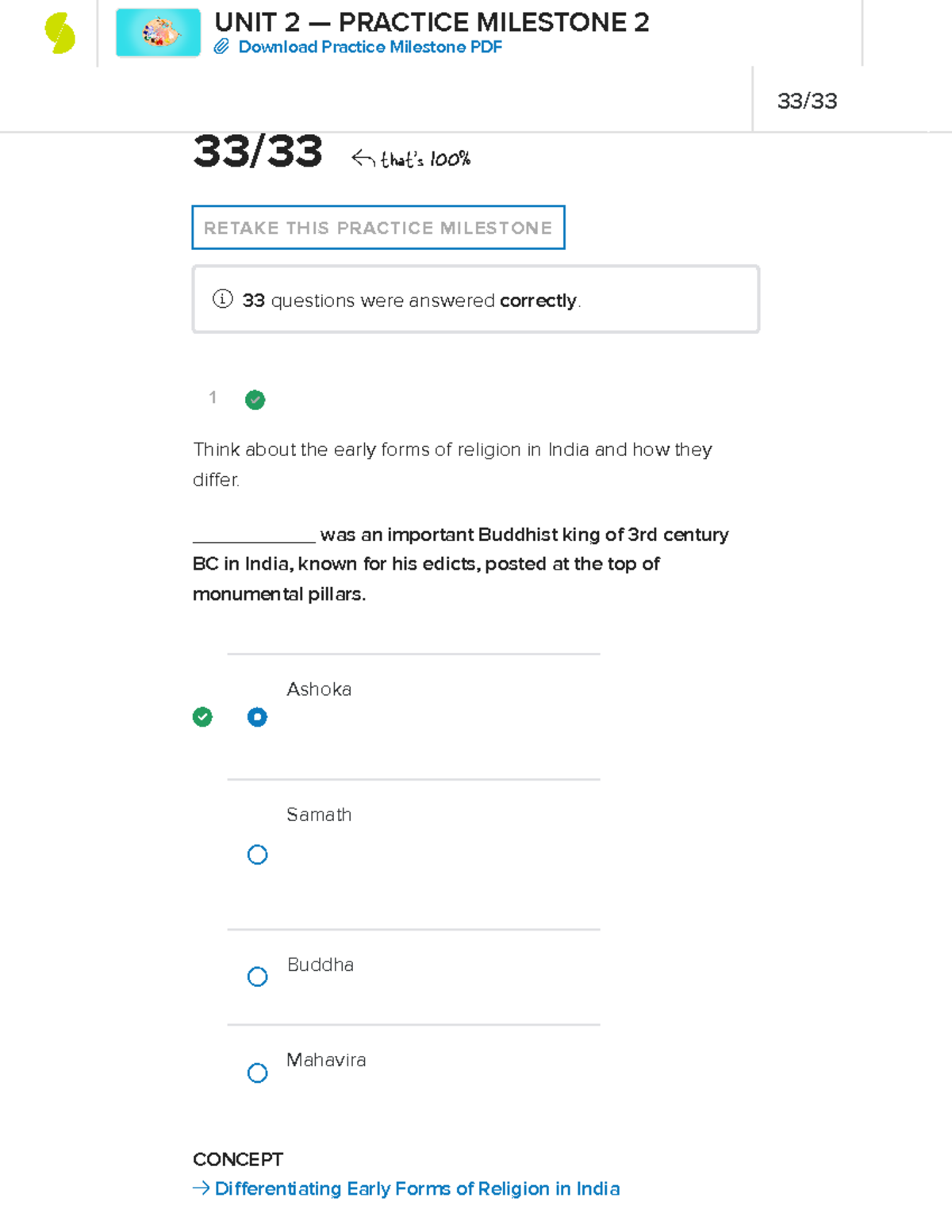
Task: Open the course palette thumbnail image
Action: 158,33
